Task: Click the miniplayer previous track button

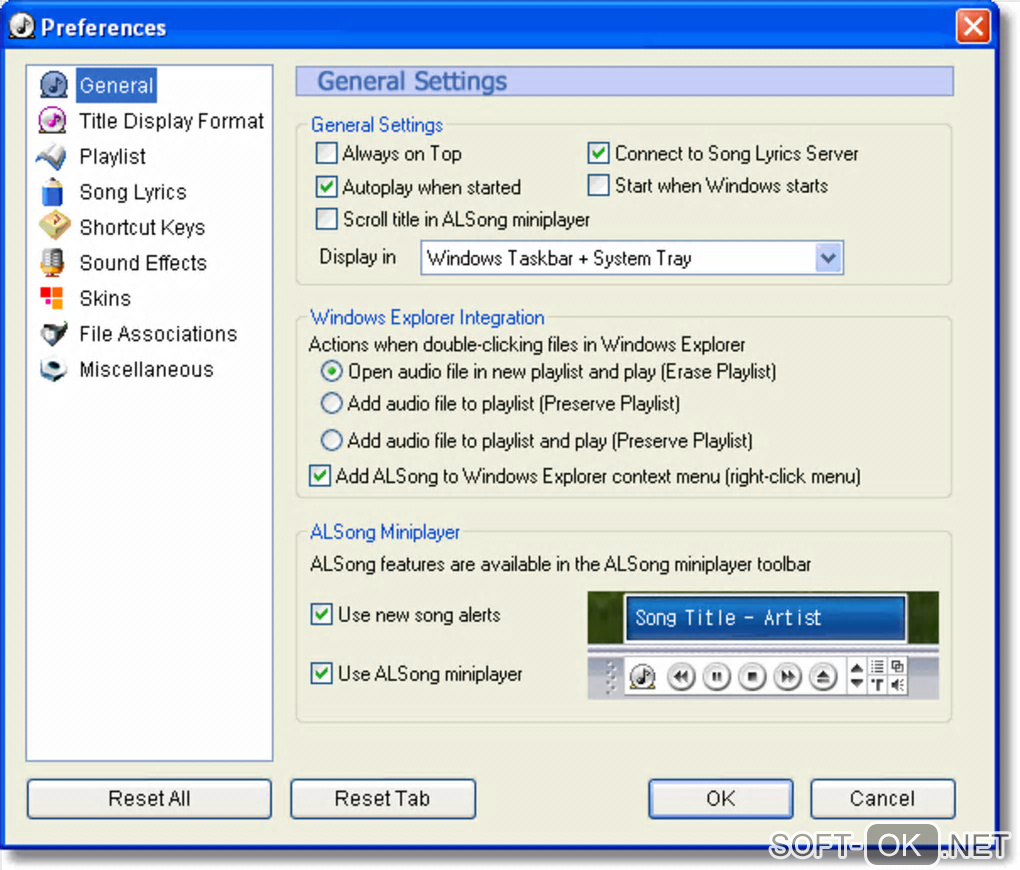Action: pos(681,677)
